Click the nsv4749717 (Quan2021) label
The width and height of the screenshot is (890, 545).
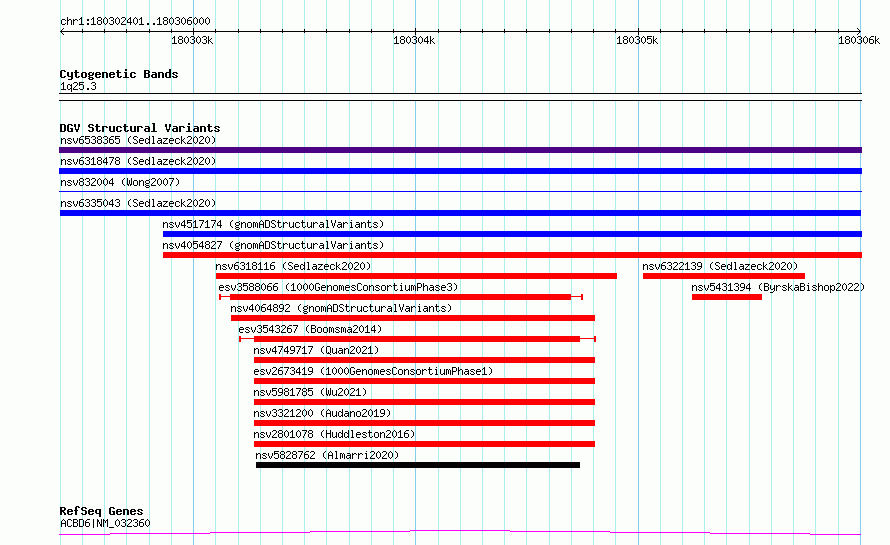(316, 350)
